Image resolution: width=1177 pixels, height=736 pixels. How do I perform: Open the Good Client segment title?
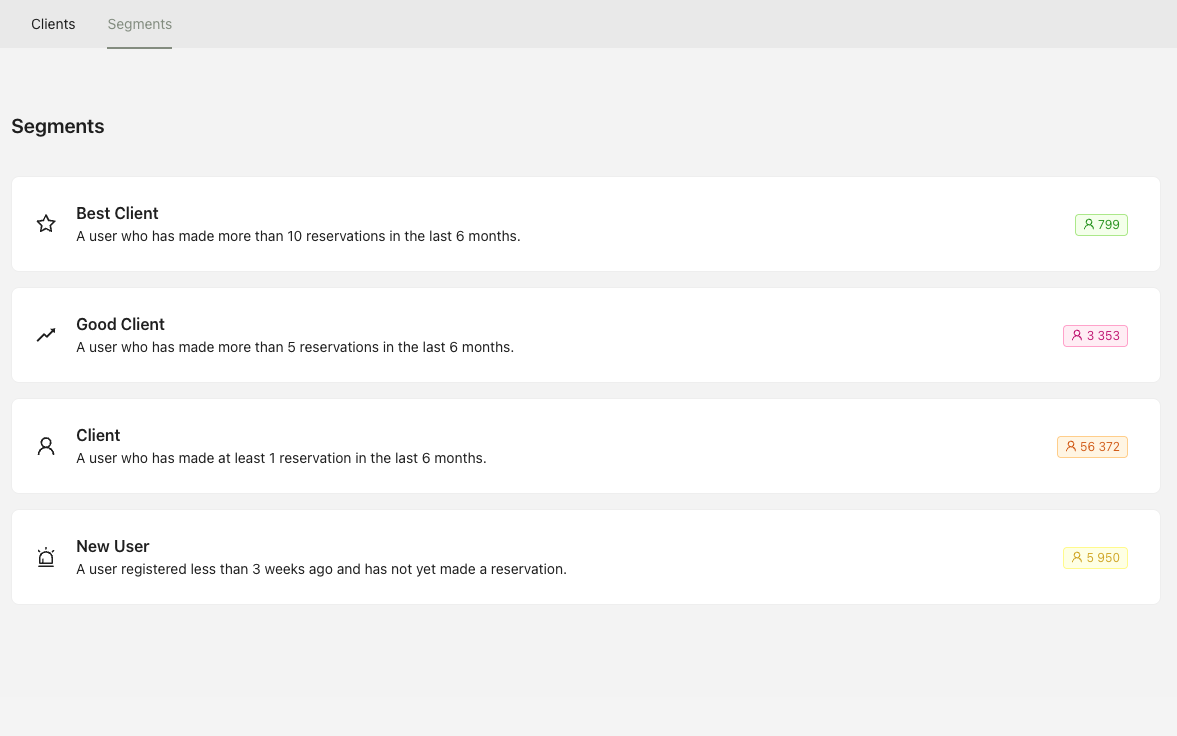tap(120, 324)
